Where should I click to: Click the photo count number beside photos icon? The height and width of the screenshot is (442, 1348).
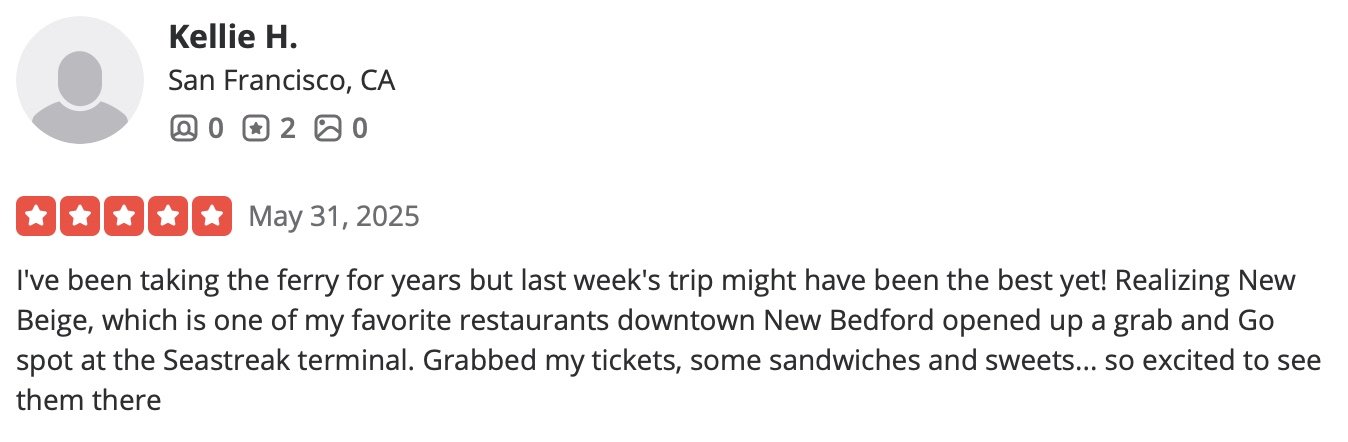click(359, 128)
